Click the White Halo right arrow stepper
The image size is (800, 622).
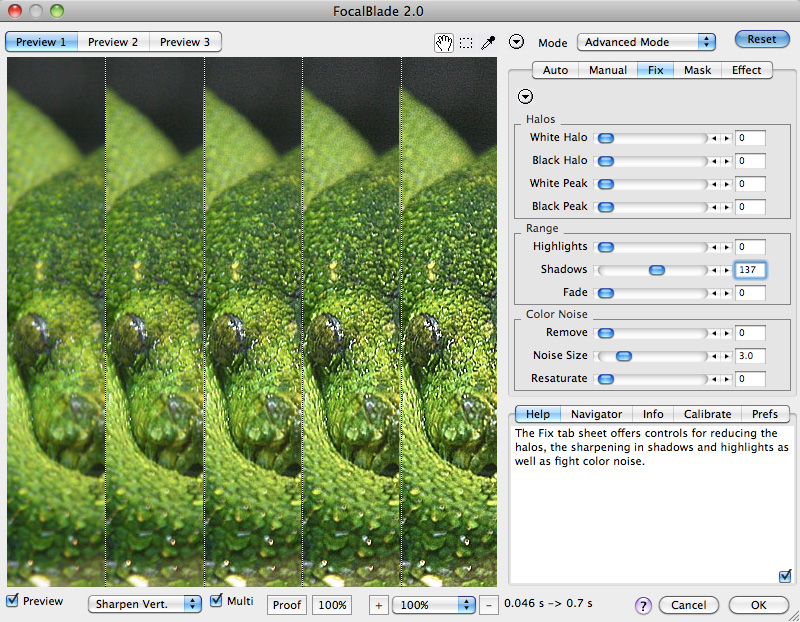pos(727,138)
